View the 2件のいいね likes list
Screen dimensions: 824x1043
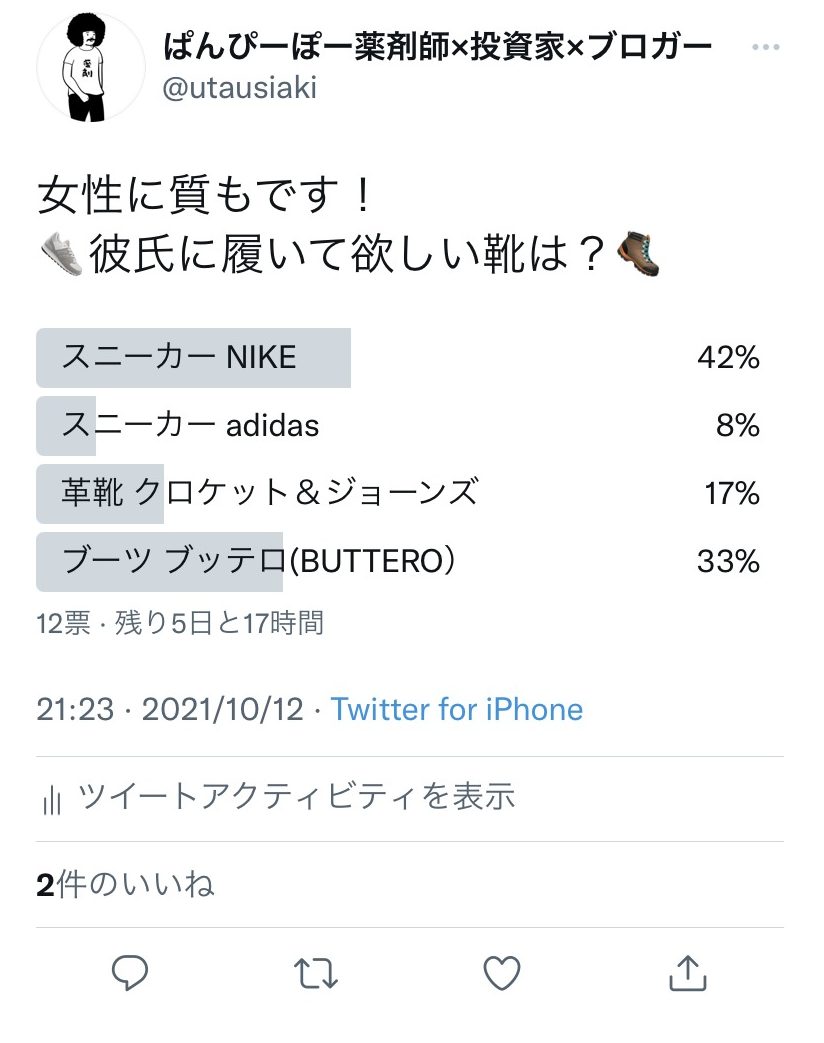(x=126, y=885)
